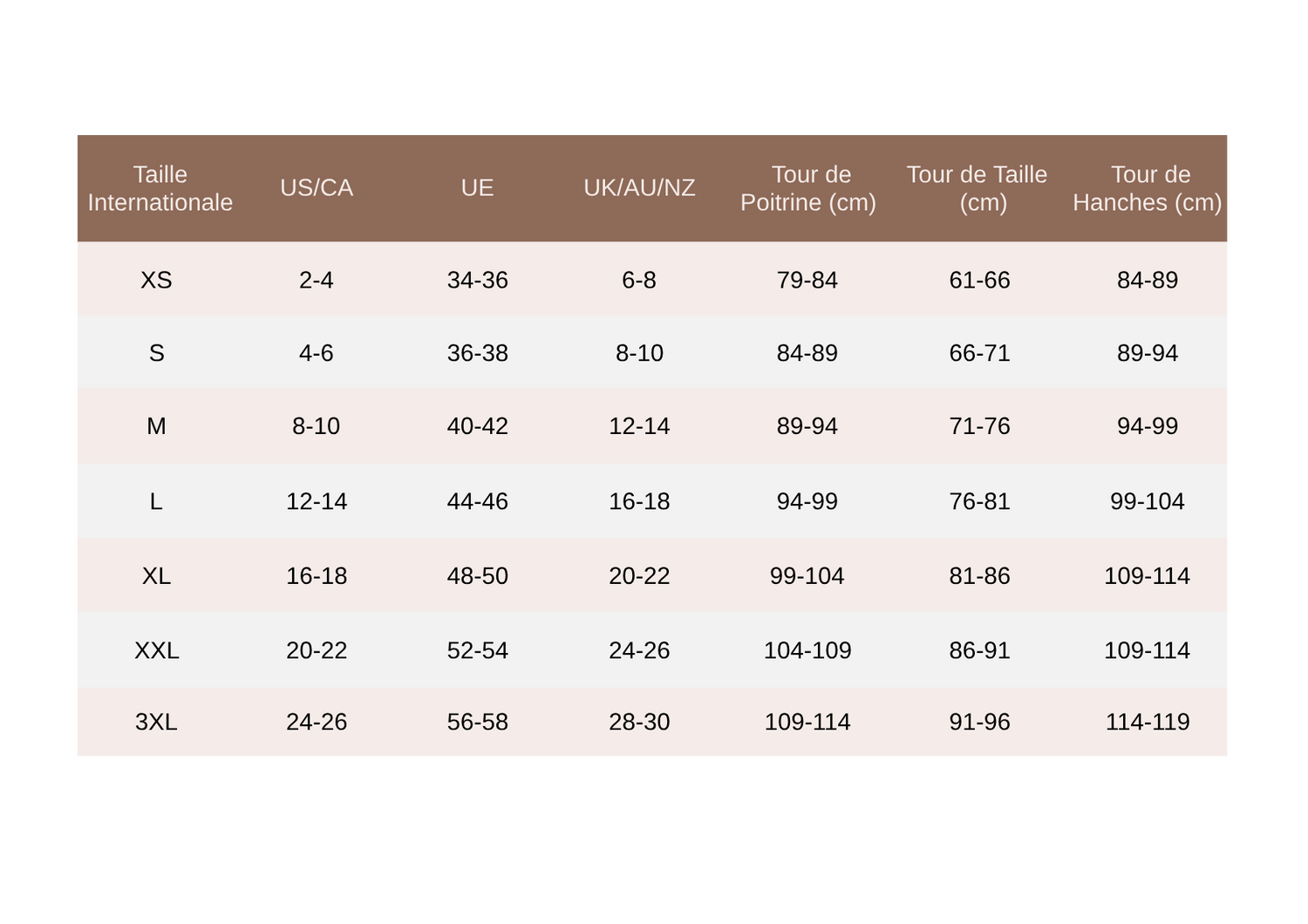This screenshot has width=1308, height=924.
Task: Click the UE column header
Action: pyautogui.click(x=478, y=188)
